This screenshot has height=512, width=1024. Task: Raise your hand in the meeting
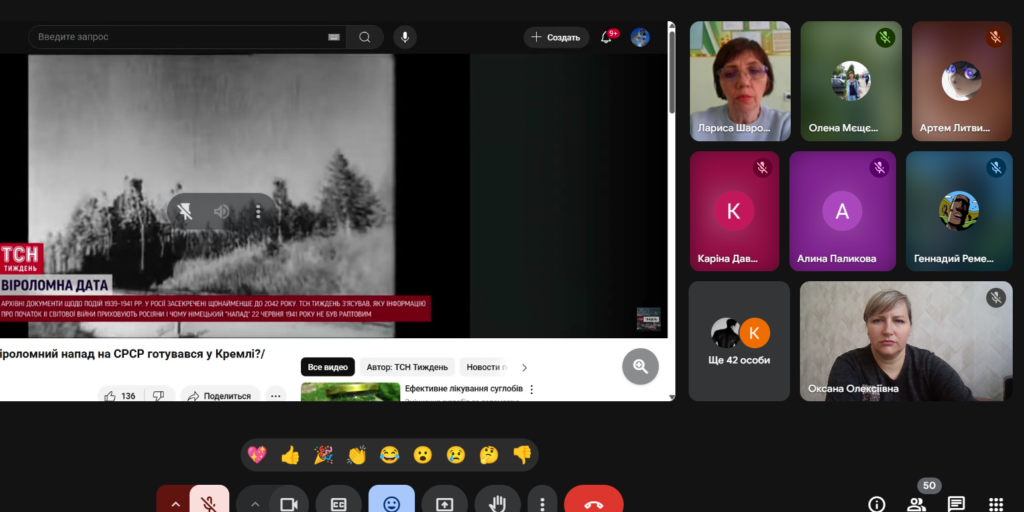click(x=497, y=503)
